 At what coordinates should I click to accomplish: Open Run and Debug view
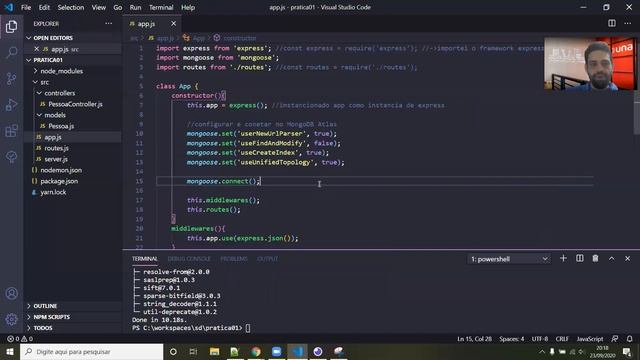[x=11, y=105]
